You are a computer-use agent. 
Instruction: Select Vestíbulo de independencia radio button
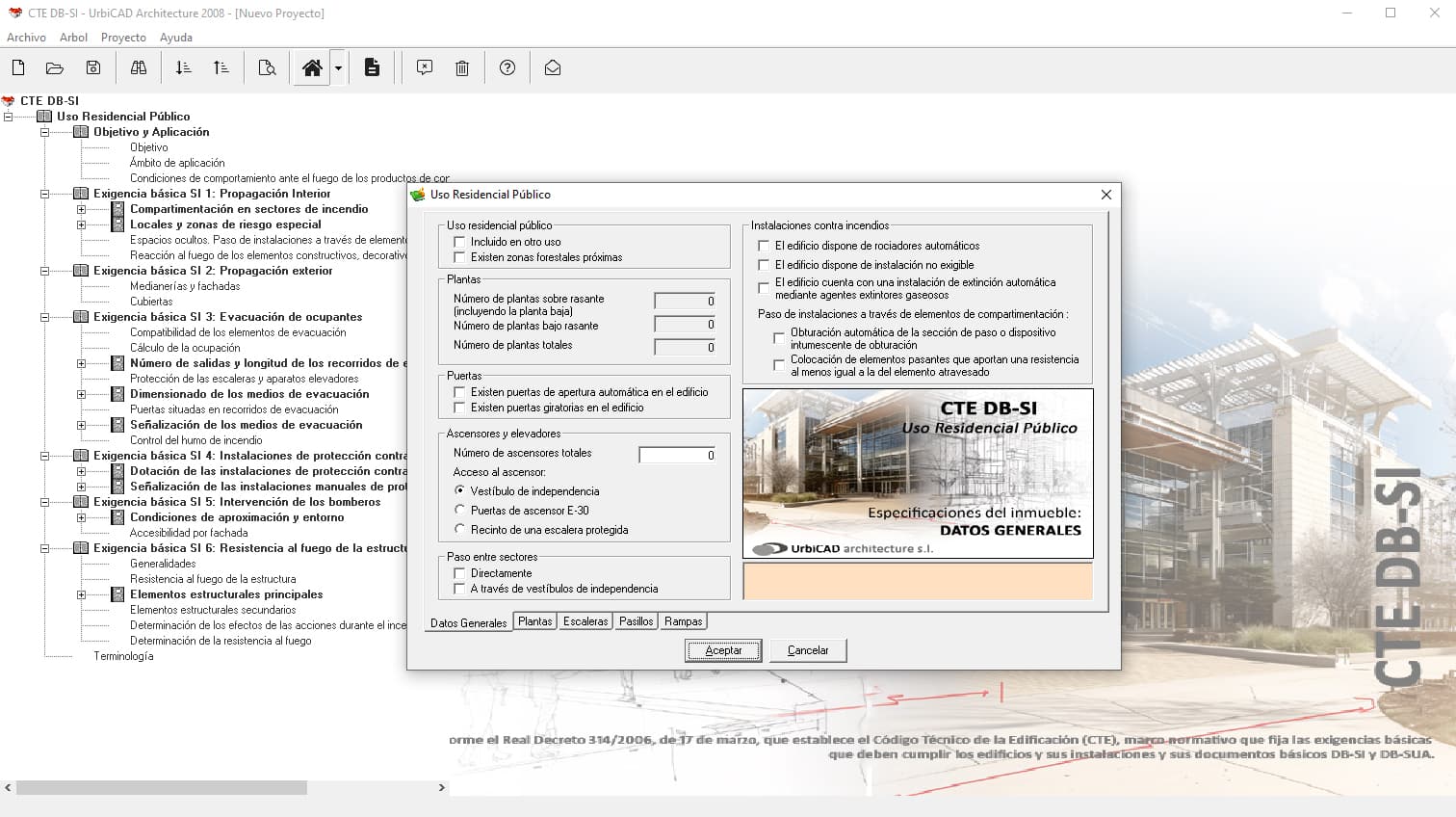click(459, 490)
